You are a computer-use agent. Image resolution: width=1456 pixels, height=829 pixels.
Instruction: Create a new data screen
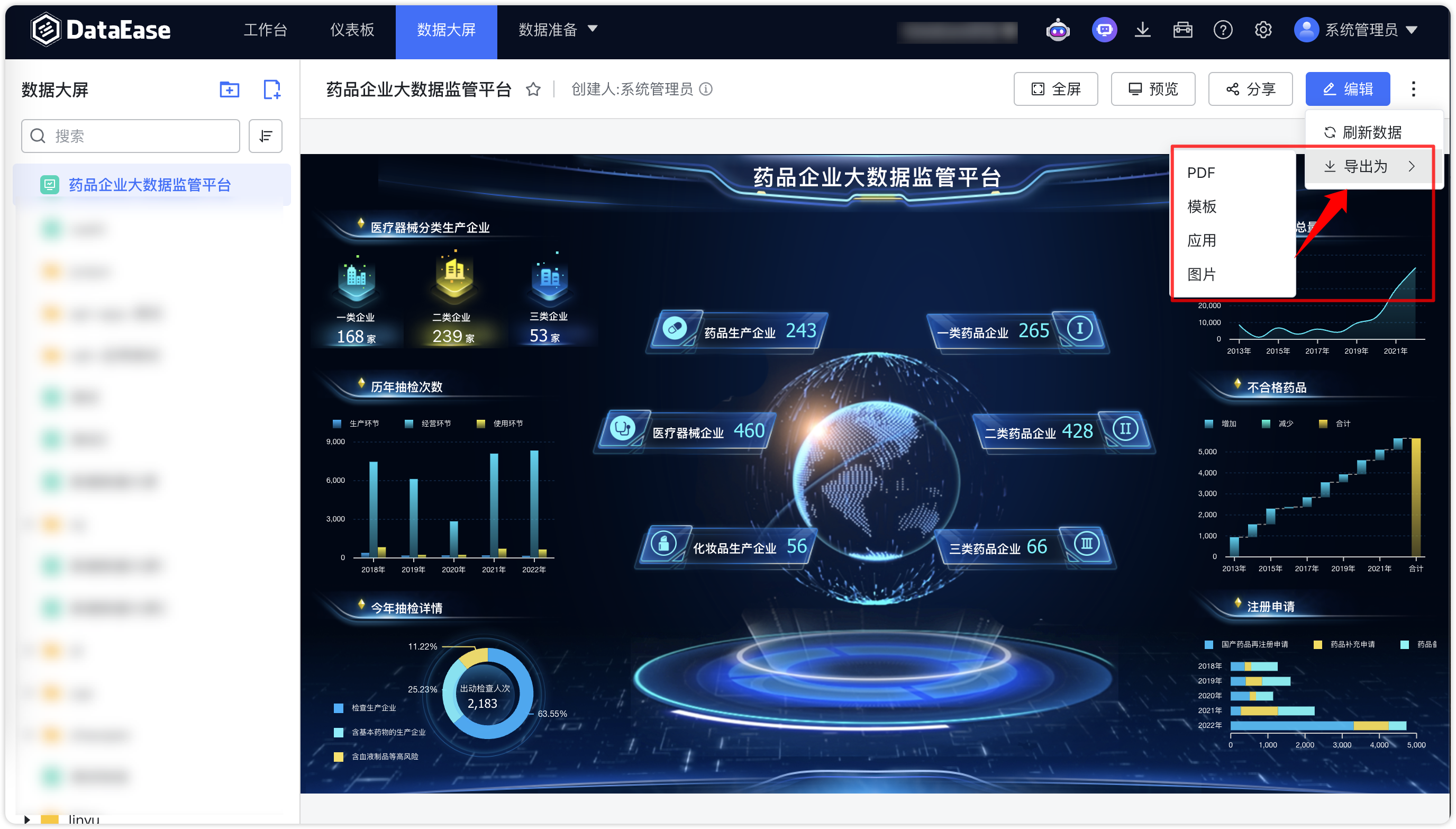pyautogui.click(x=271, y=89)
